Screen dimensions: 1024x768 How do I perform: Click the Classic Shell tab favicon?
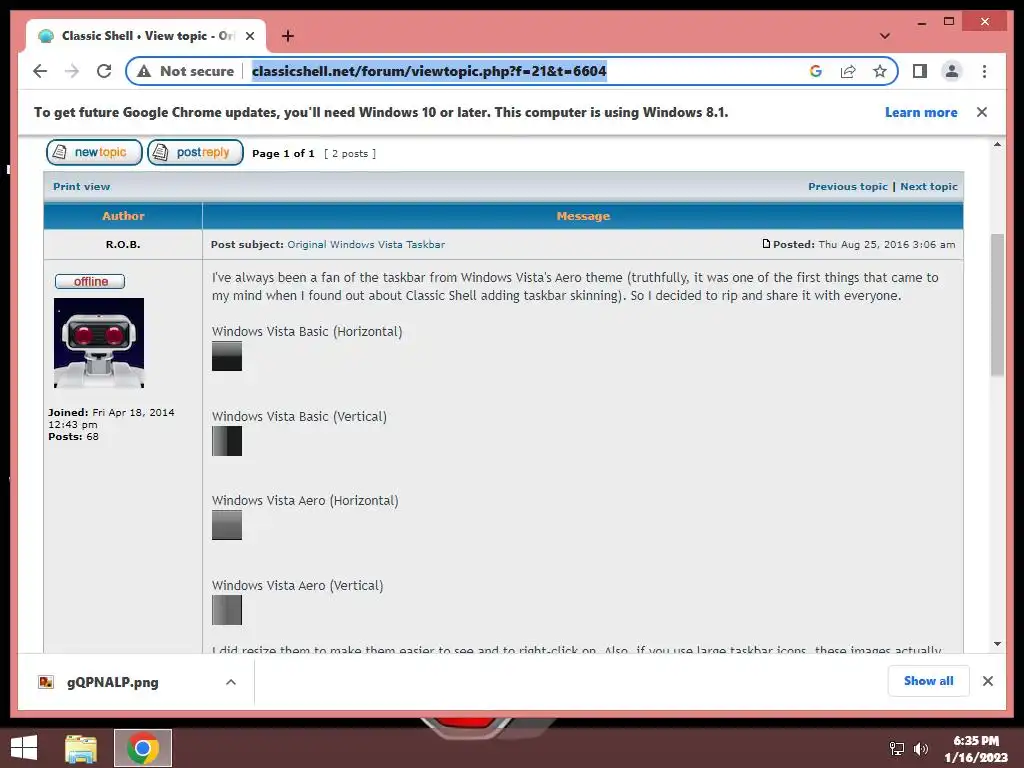click(46, 36)
